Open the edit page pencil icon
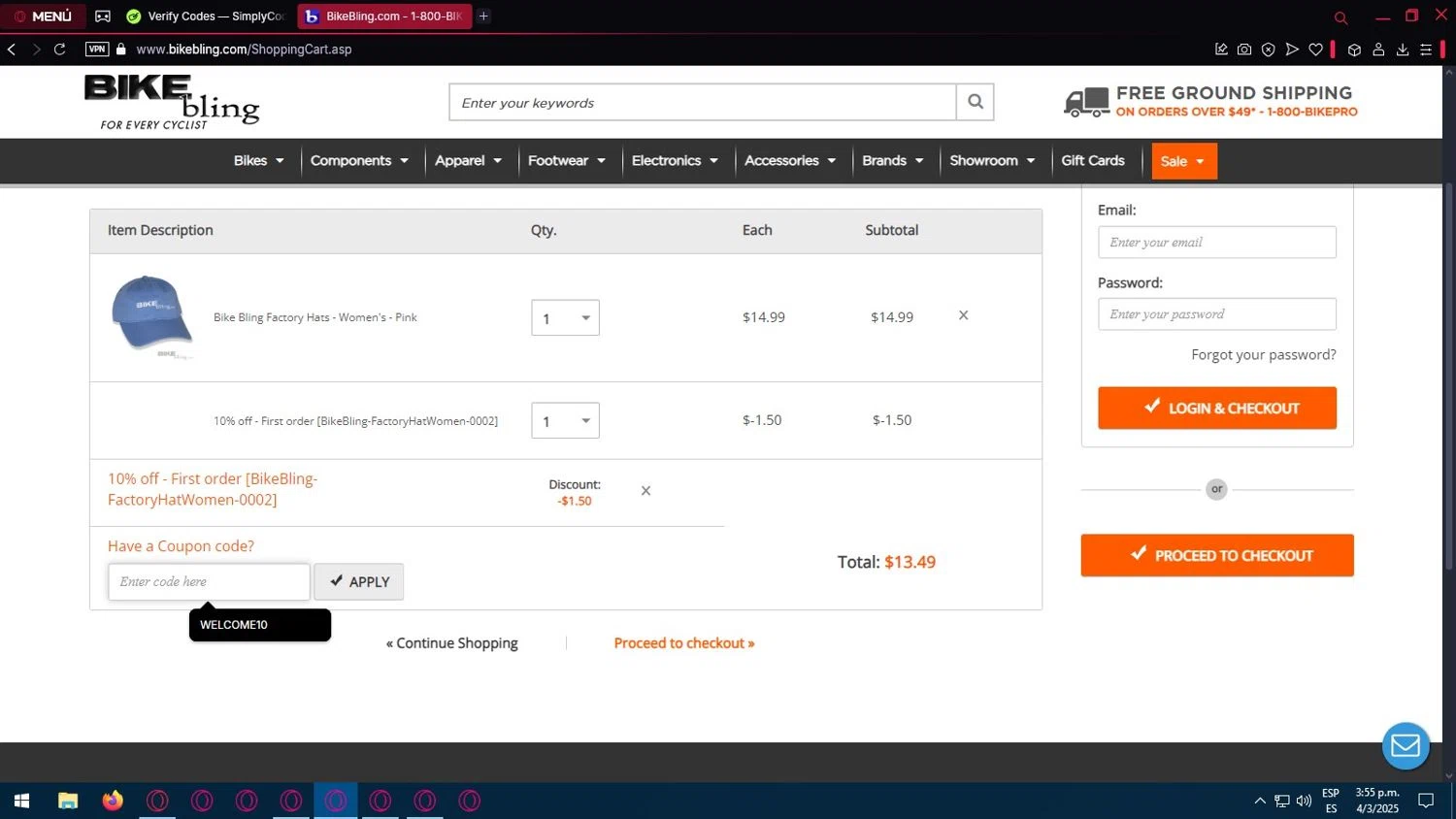Screen dimensions: 1456x819 click(x=1221, y=49)
